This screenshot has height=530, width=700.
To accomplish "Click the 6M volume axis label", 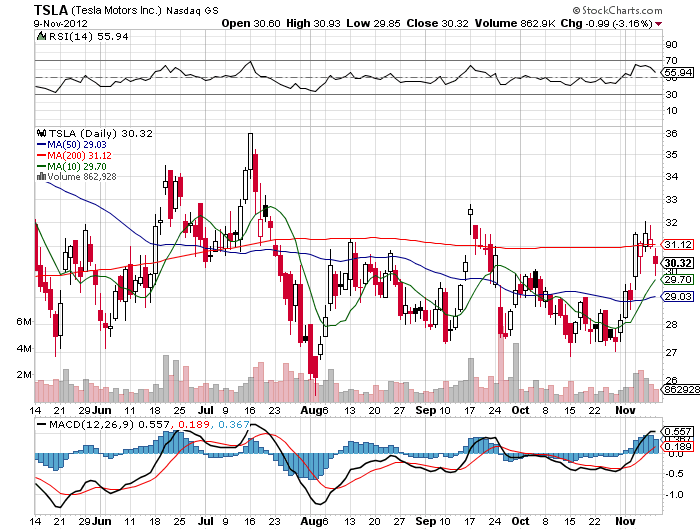I will point(24,322).
